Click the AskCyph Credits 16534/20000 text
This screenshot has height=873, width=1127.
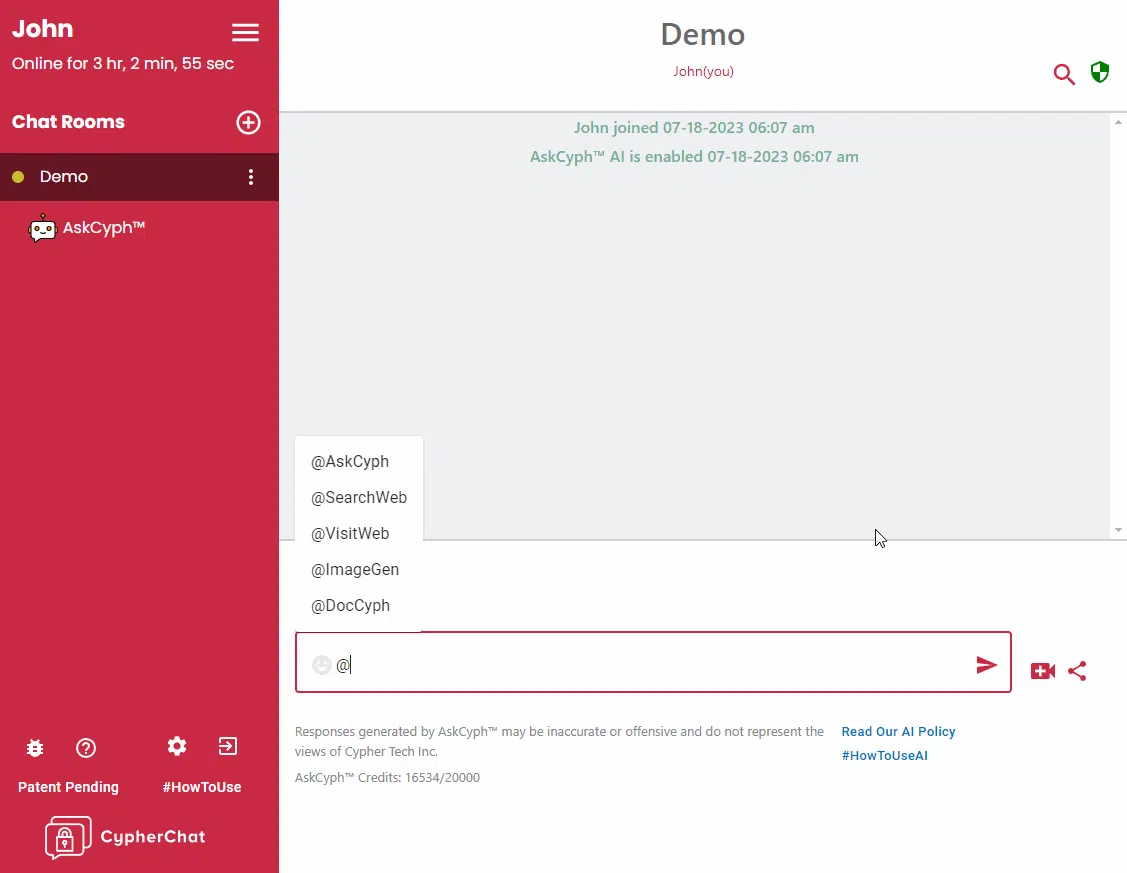[x=387, y=777]
